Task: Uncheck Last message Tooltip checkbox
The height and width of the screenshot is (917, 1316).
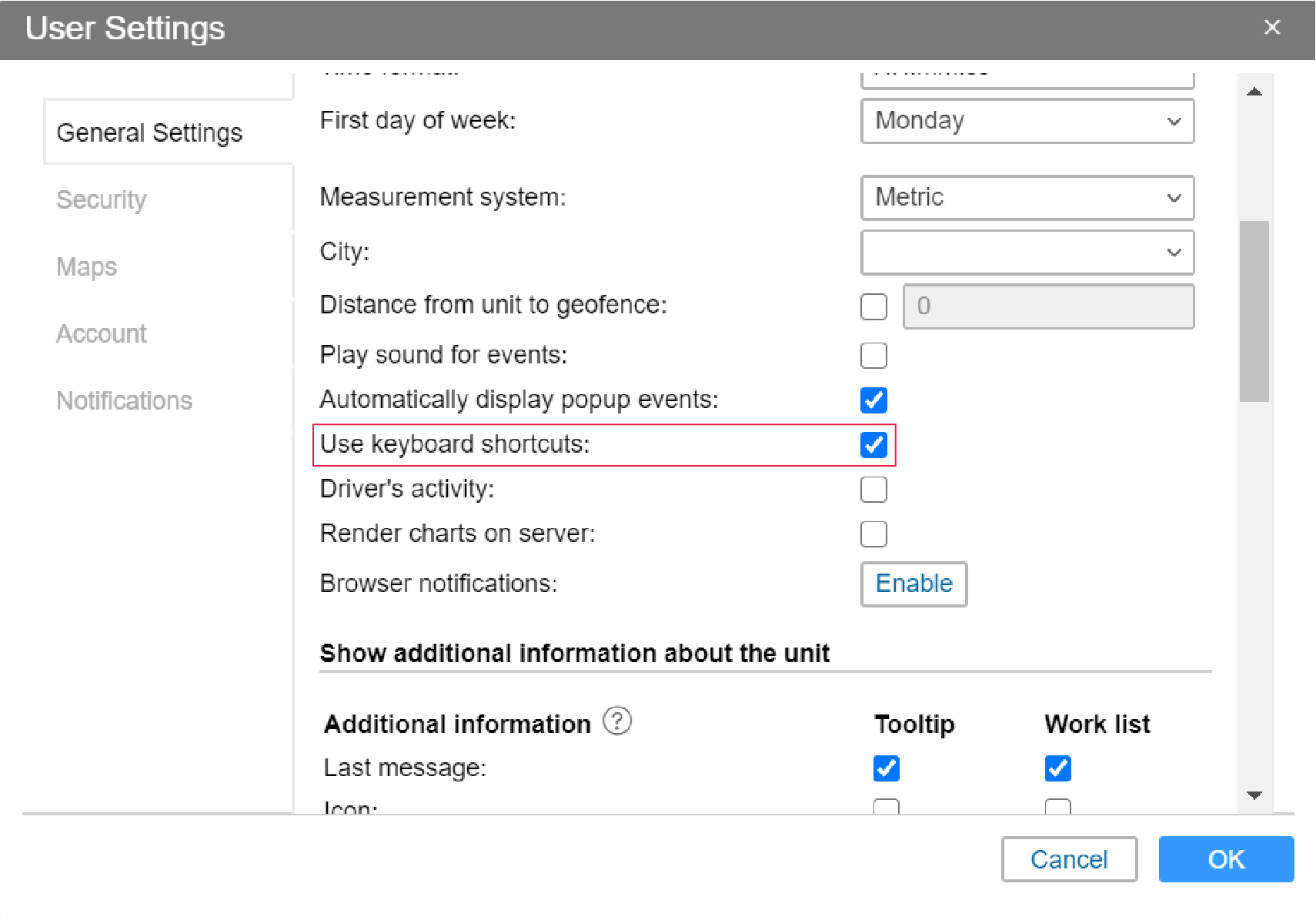Action: coord(886,768)
